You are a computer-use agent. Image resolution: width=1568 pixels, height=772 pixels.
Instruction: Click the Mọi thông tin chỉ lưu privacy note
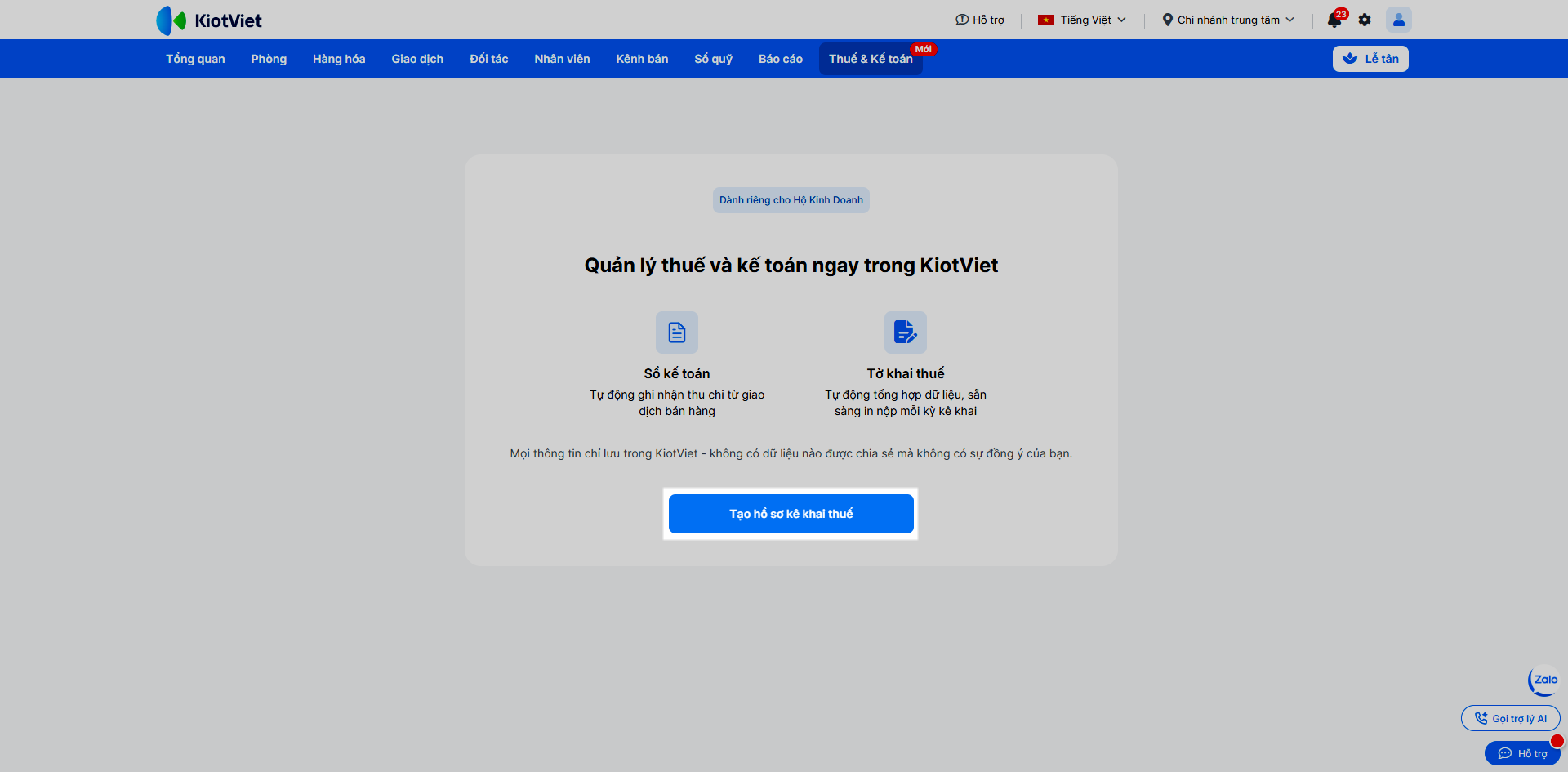tap(791, 453)
